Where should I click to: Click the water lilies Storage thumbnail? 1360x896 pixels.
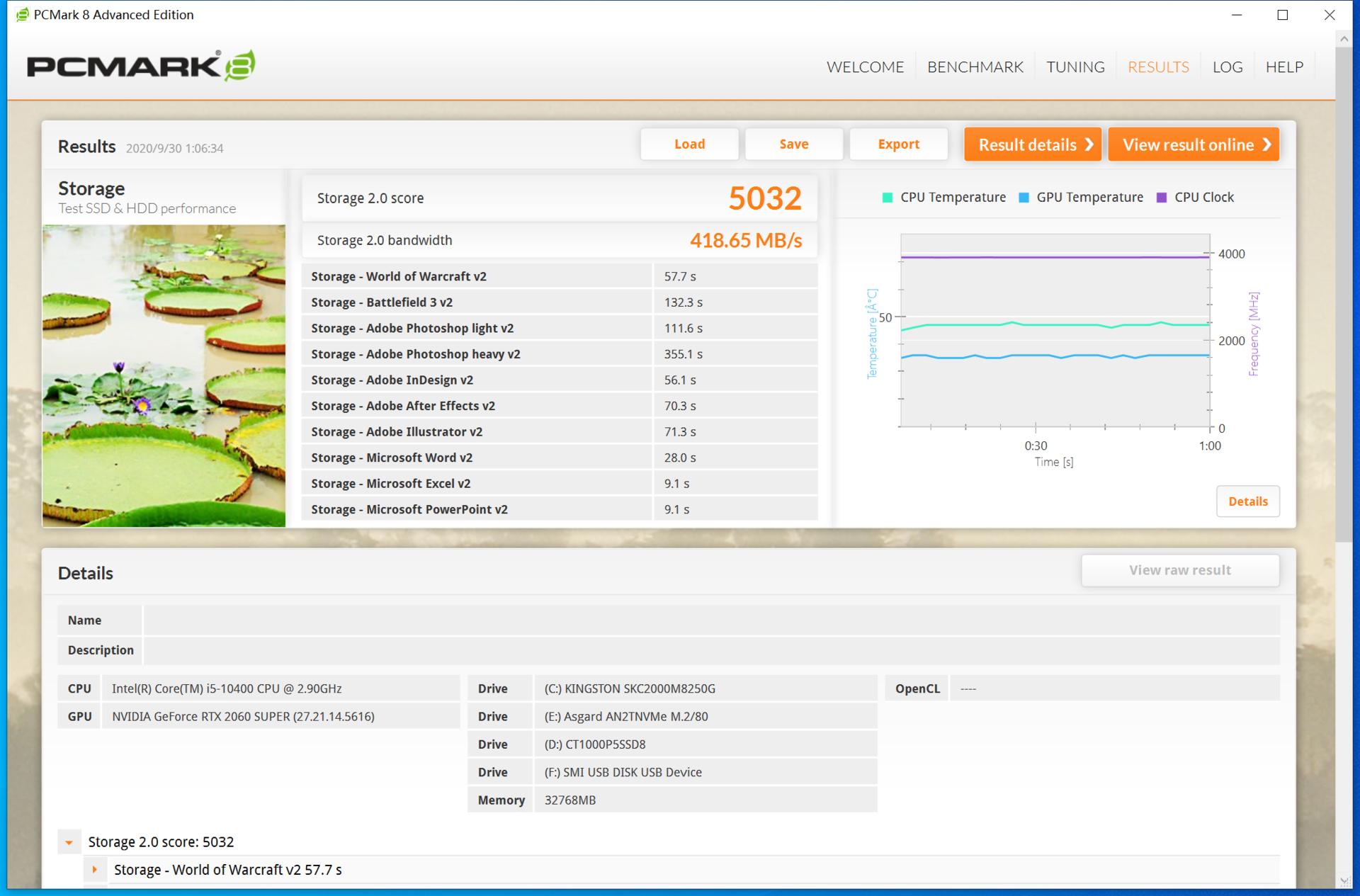tap(164, 375)
